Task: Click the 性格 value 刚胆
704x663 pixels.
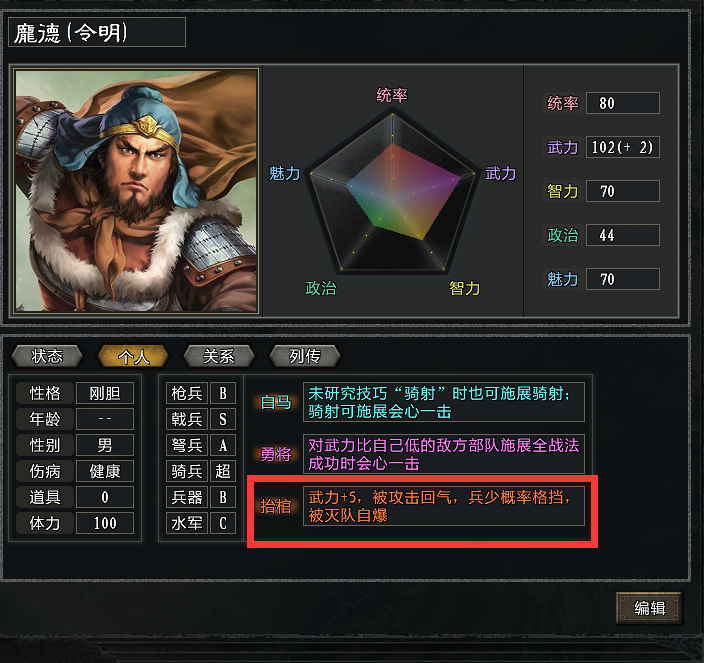Action: 105,393
